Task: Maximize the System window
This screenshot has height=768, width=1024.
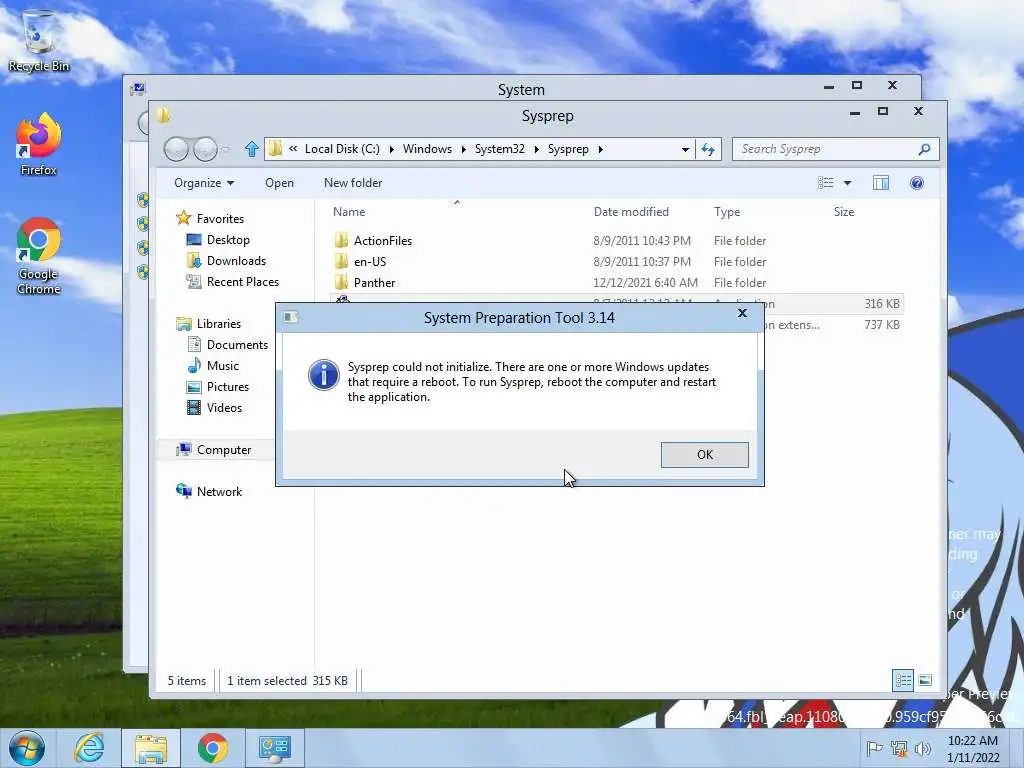Action: point(857,86)
